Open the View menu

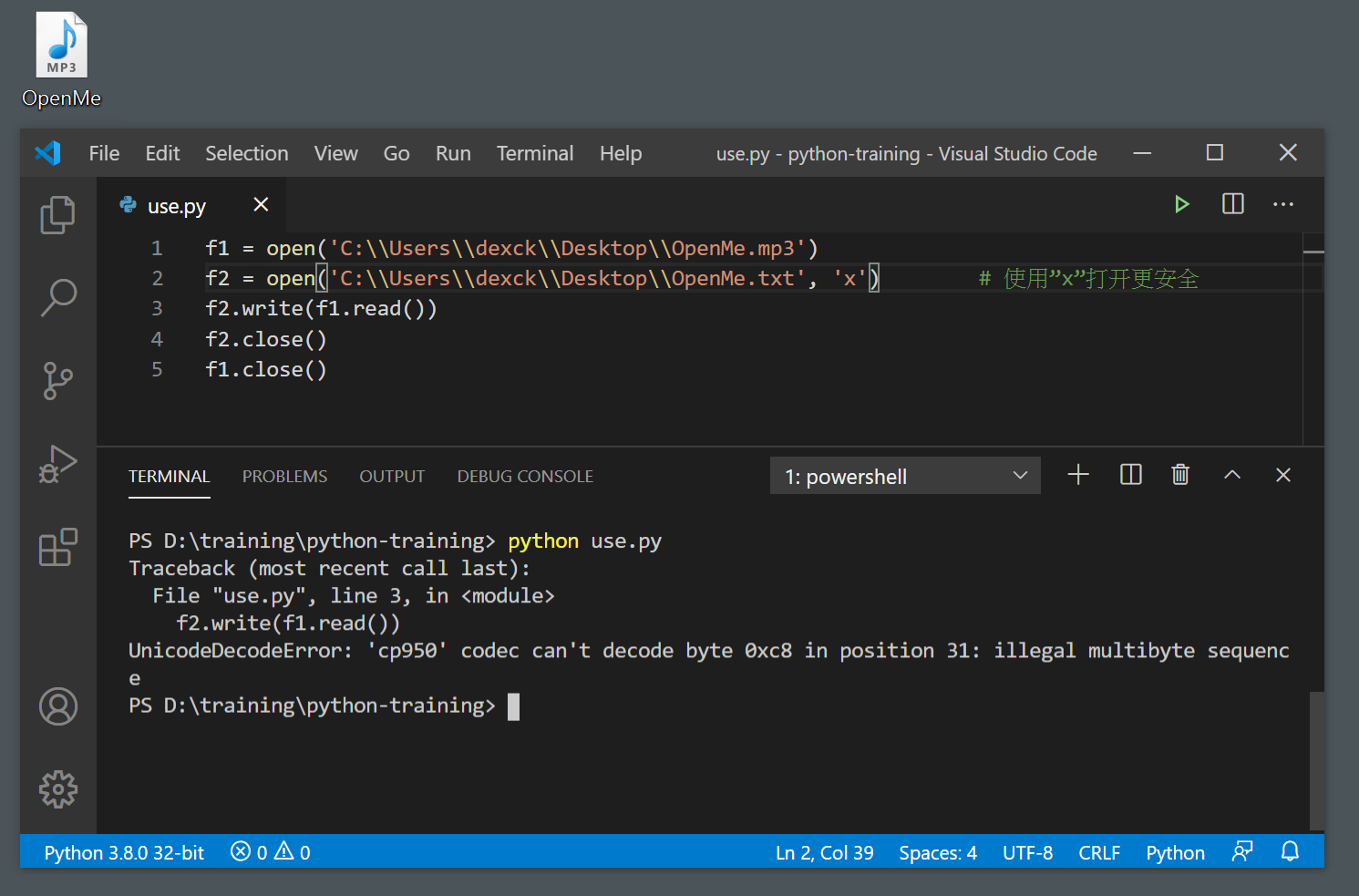coord(335,153)
